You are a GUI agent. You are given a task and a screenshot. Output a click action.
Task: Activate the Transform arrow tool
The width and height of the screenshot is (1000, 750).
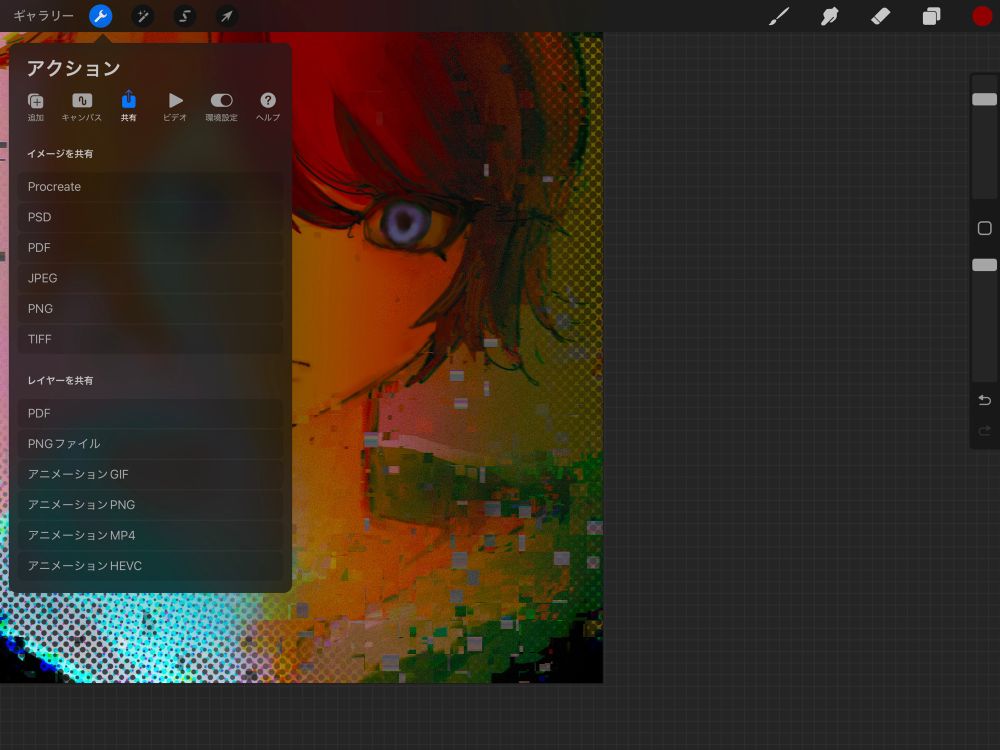coord(226,16)
